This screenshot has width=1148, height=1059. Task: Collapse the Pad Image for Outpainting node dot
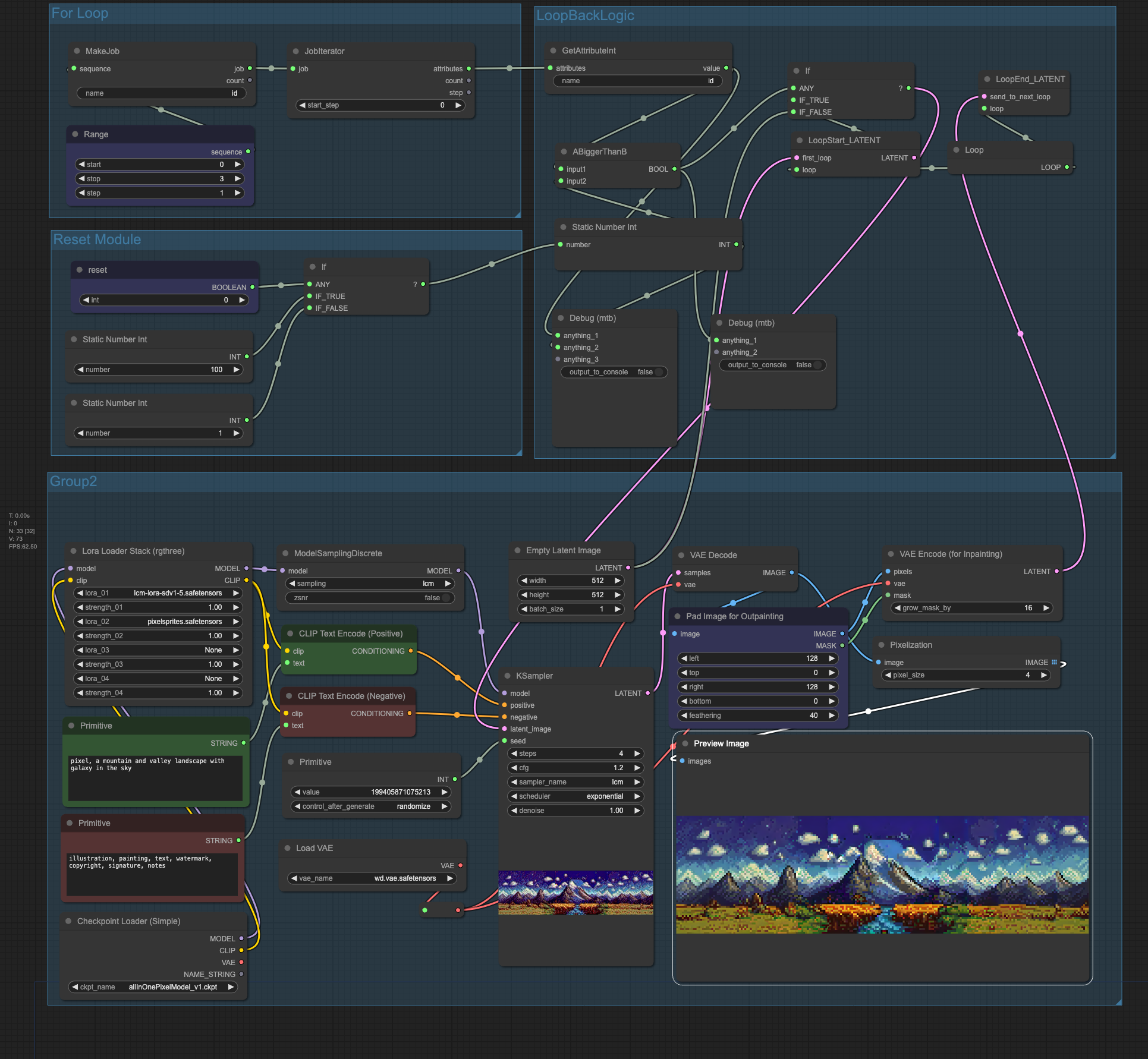tap(678, 616)
